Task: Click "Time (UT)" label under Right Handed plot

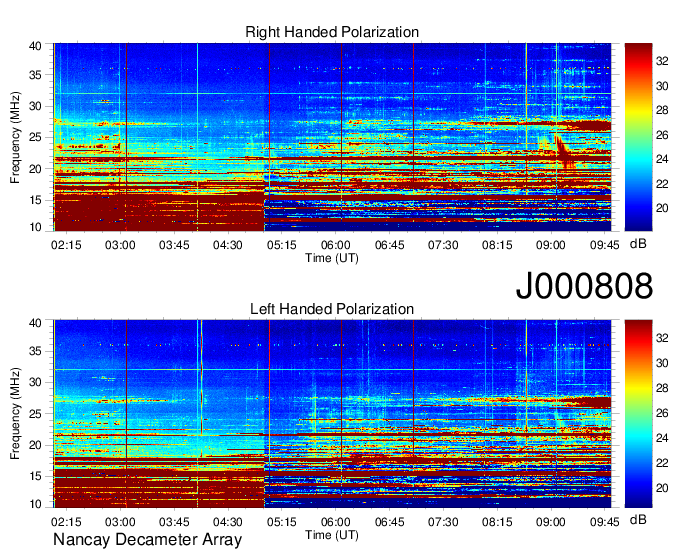Action: pyautogui.click(x=332, y=258)
